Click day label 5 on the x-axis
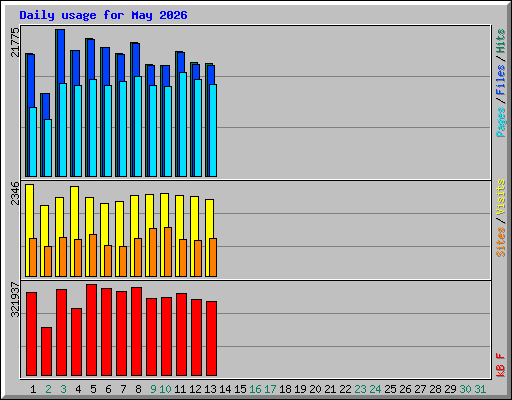Viewport: 512px width, 400px height. (93, 389)
